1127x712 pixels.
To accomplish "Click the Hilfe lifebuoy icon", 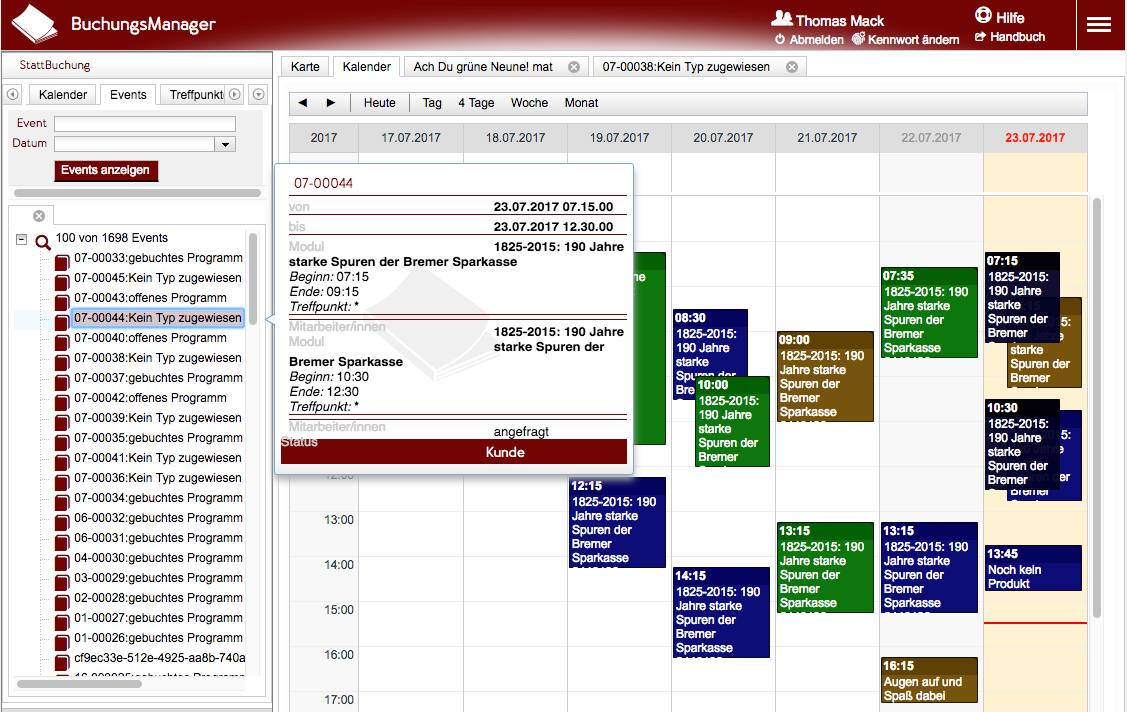I will click(x=983, y=16).
